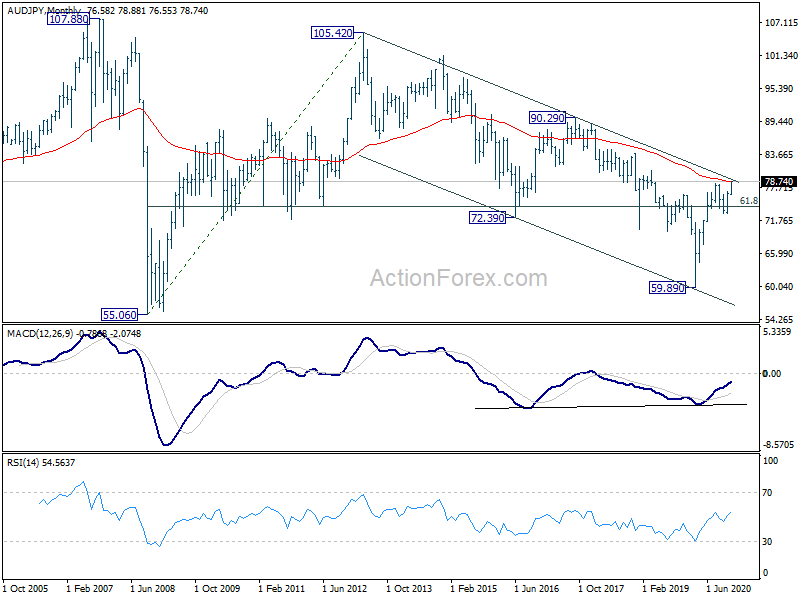This screenshot has width=800, height=600.
Task: Click the 101.340 price axis value
Action: [781, 56]
